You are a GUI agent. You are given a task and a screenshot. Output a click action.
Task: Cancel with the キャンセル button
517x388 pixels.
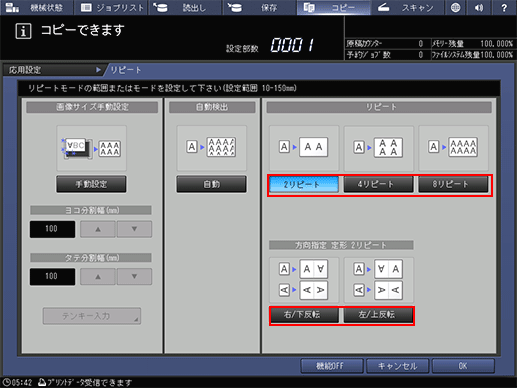pos(397,366)
